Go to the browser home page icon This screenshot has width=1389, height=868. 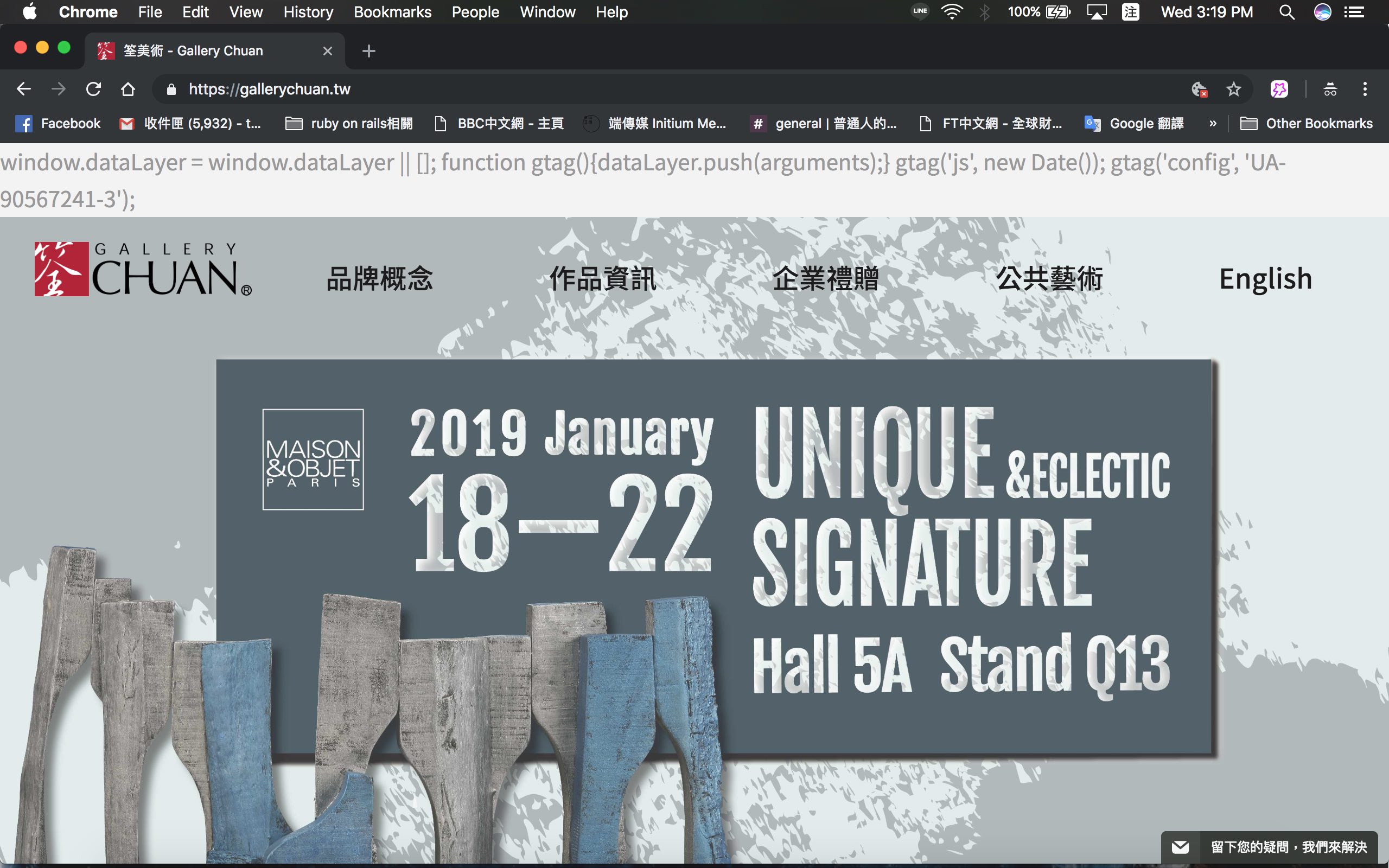(x=128, y=89)
